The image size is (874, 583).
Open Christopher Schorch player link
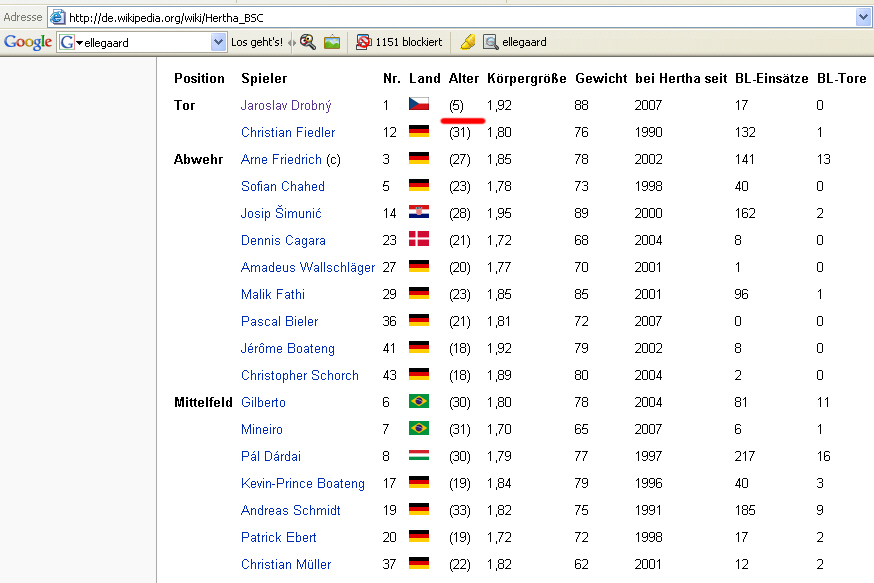pyautogui.click(x=300, y=376)
